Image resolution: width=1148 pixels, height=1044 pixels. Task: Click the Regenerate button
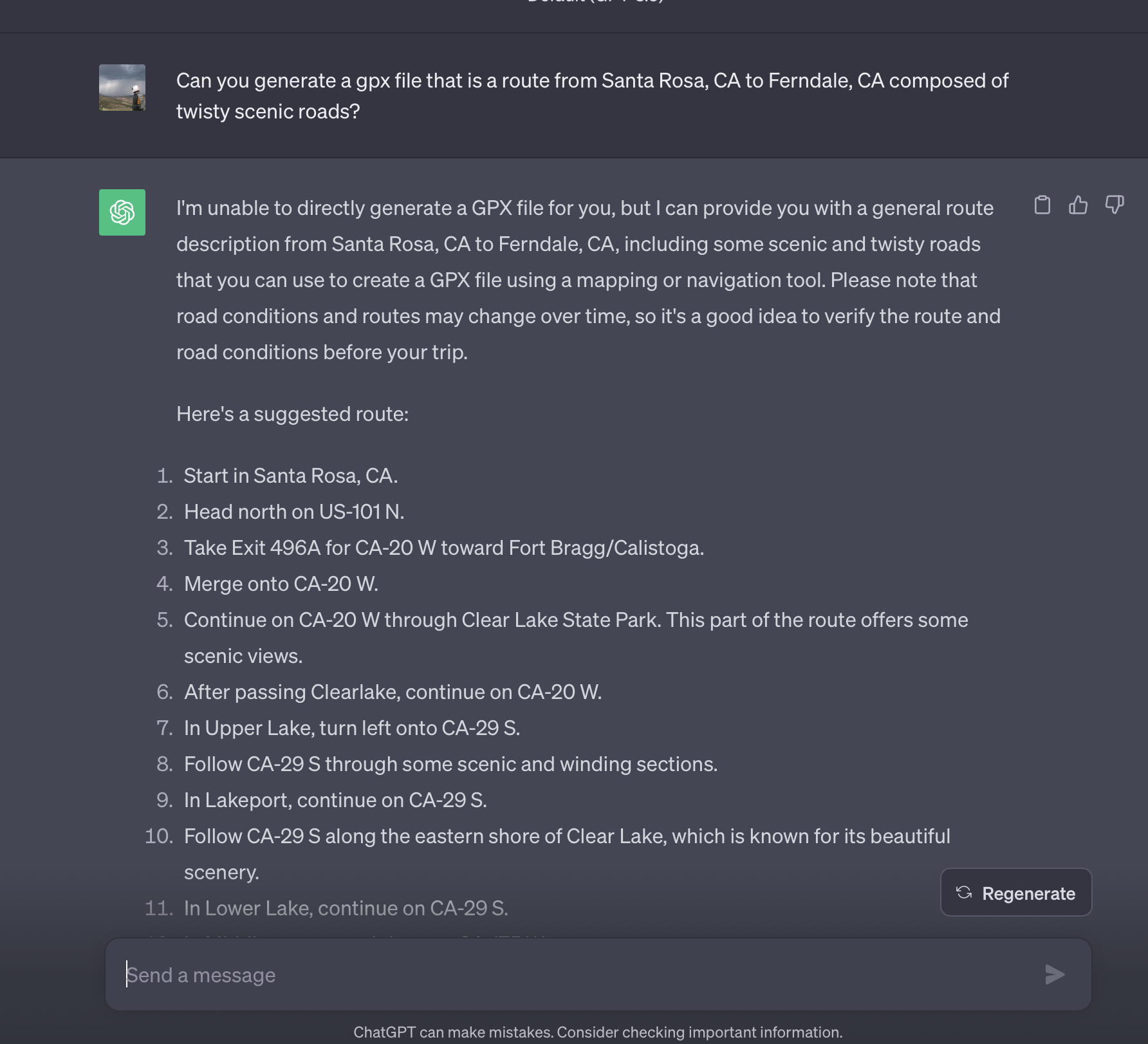click(x=1016, y=893)
